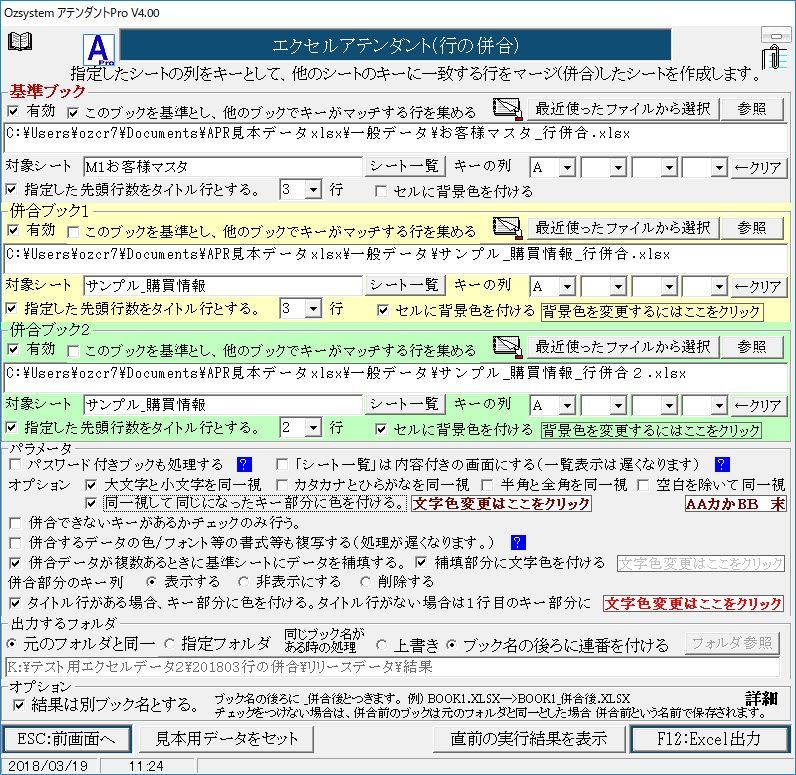Toggle 補填部分に文字色を付ける checkbox
This screenshot has width=796, height=775.
[x=421, y=562]
